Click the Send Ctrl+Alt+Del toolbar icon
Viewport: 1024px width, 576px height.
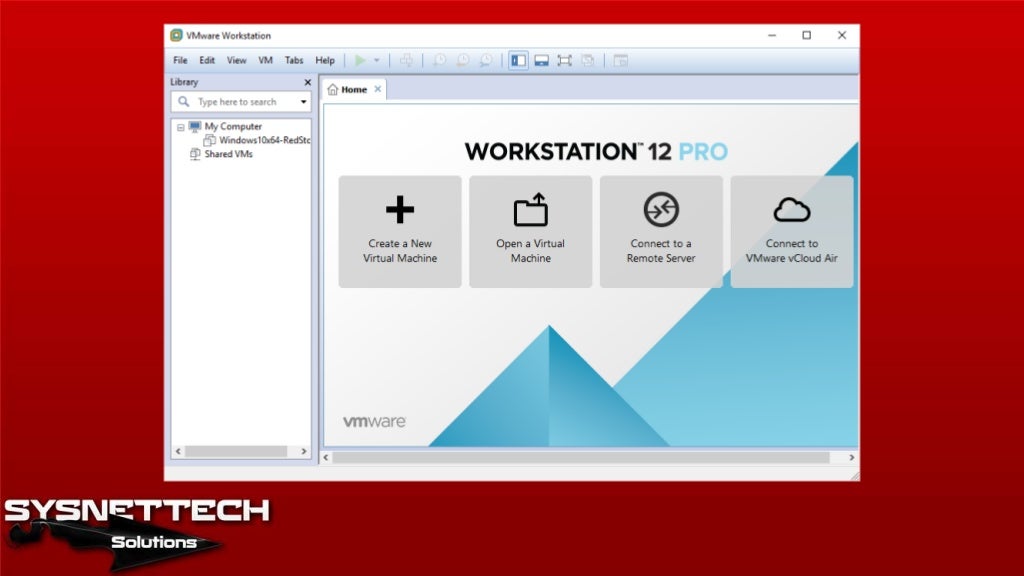[406, 60]
